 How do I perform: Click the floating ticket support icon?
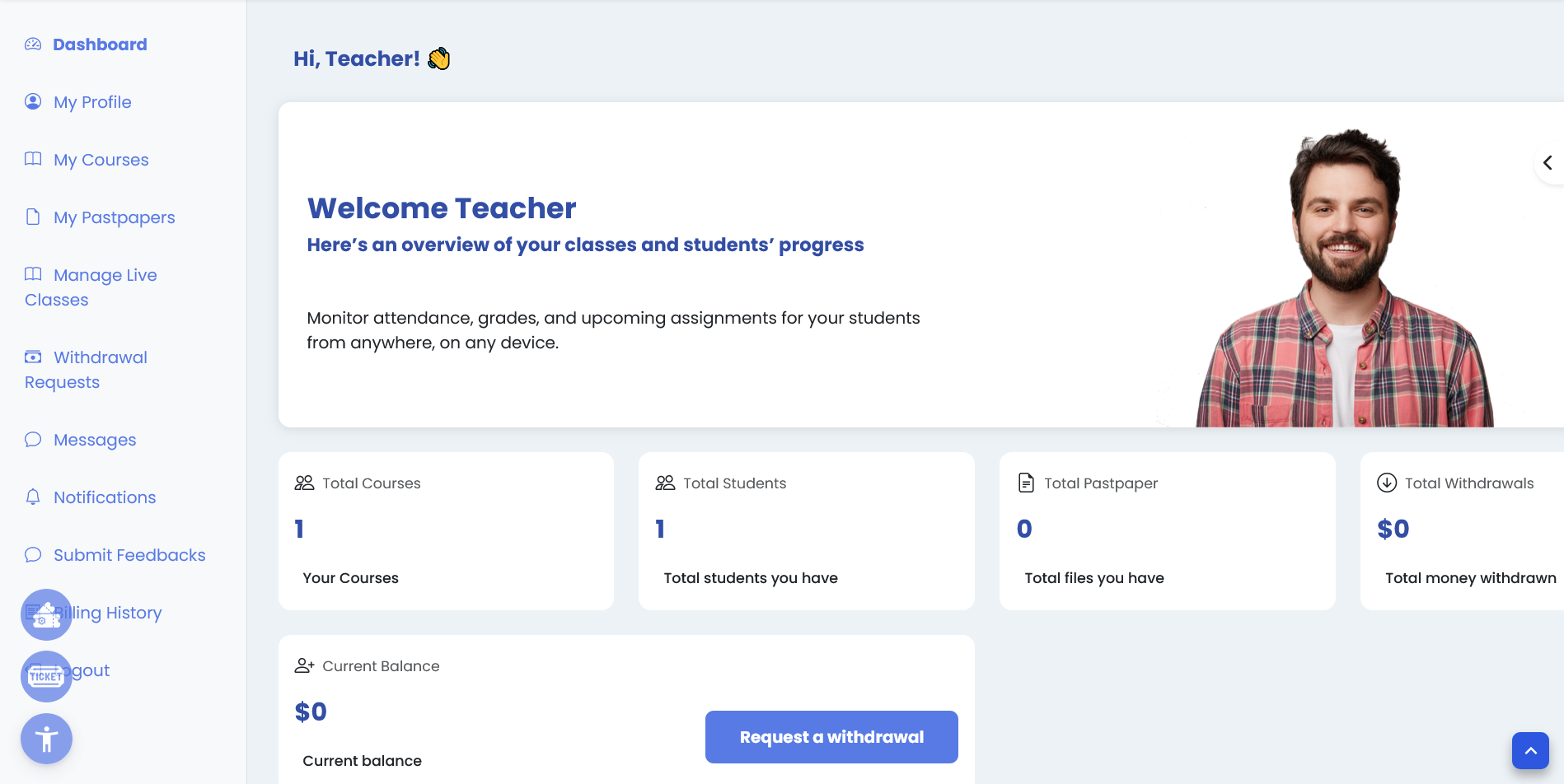pos(46,676)
